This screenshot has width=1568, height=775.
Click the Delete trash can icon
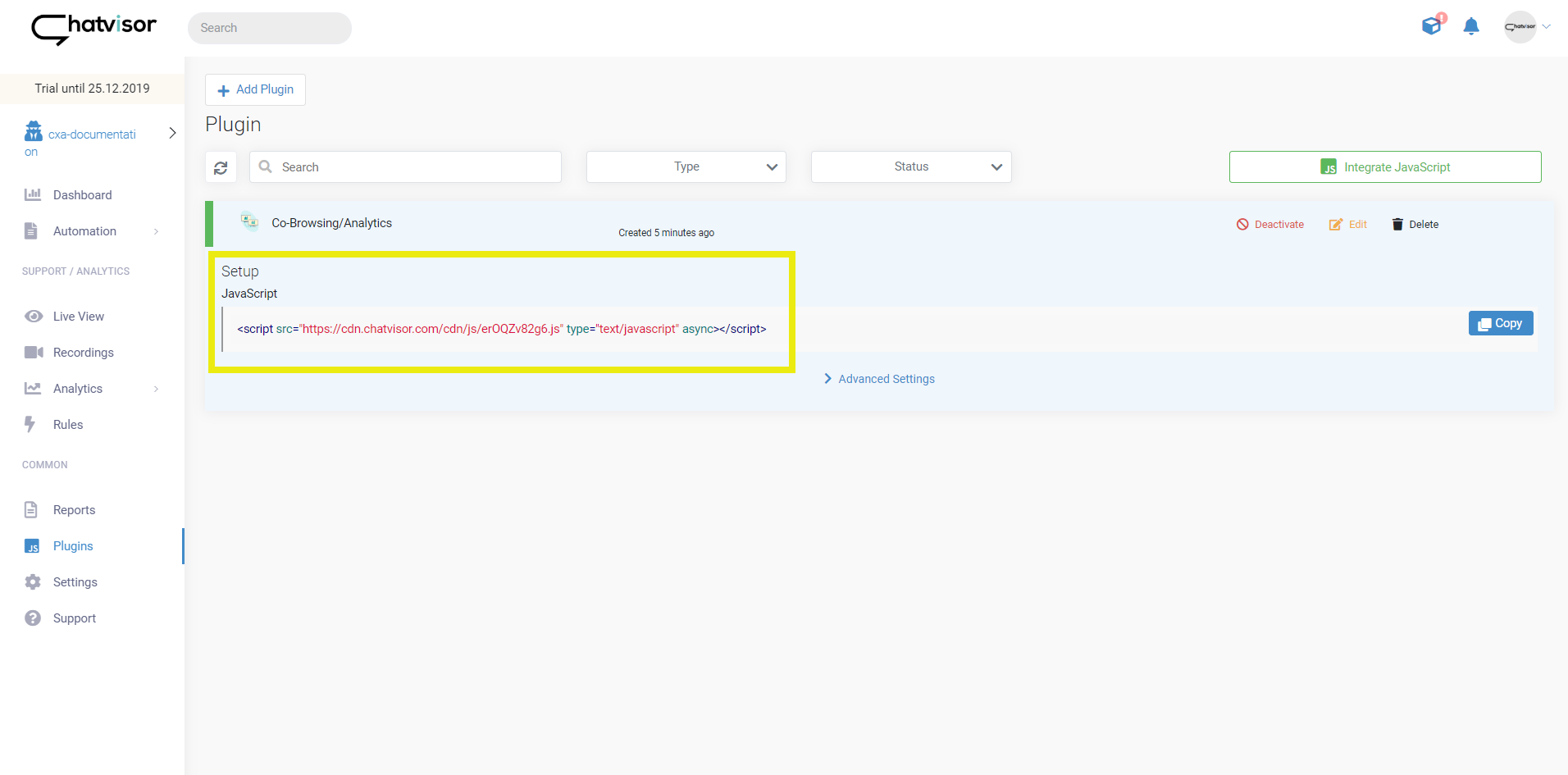tap(1397, 224)
